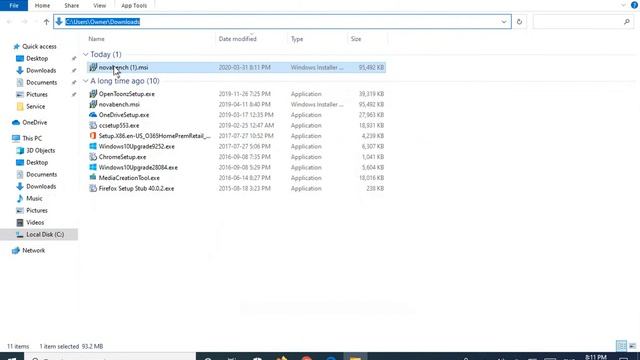Switch to Large icons view layout
This screenshot has width=640, height=360.
[x=633, y=346]
